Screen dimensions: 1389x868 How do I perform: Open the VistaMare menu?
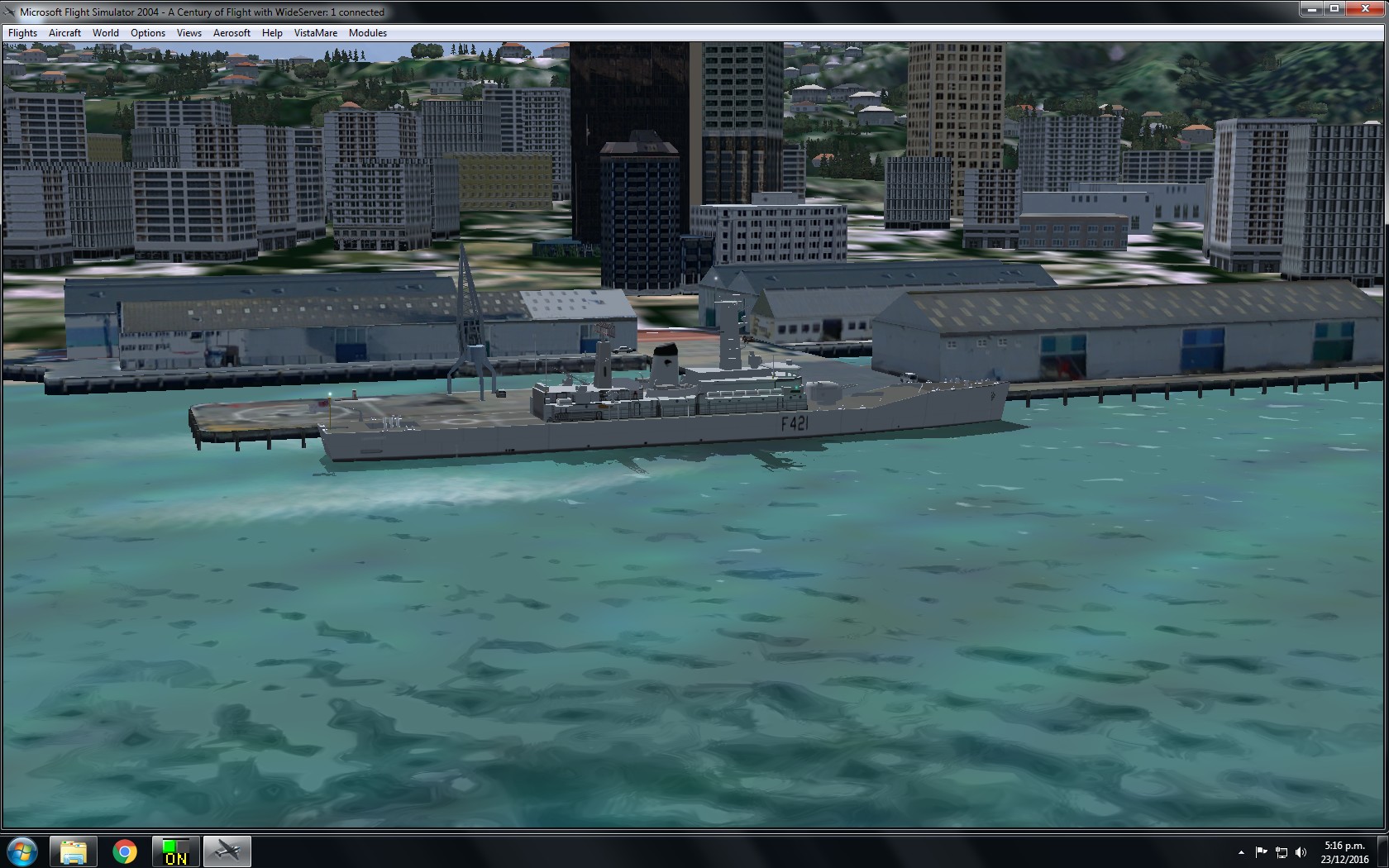(x=316, y=33)
